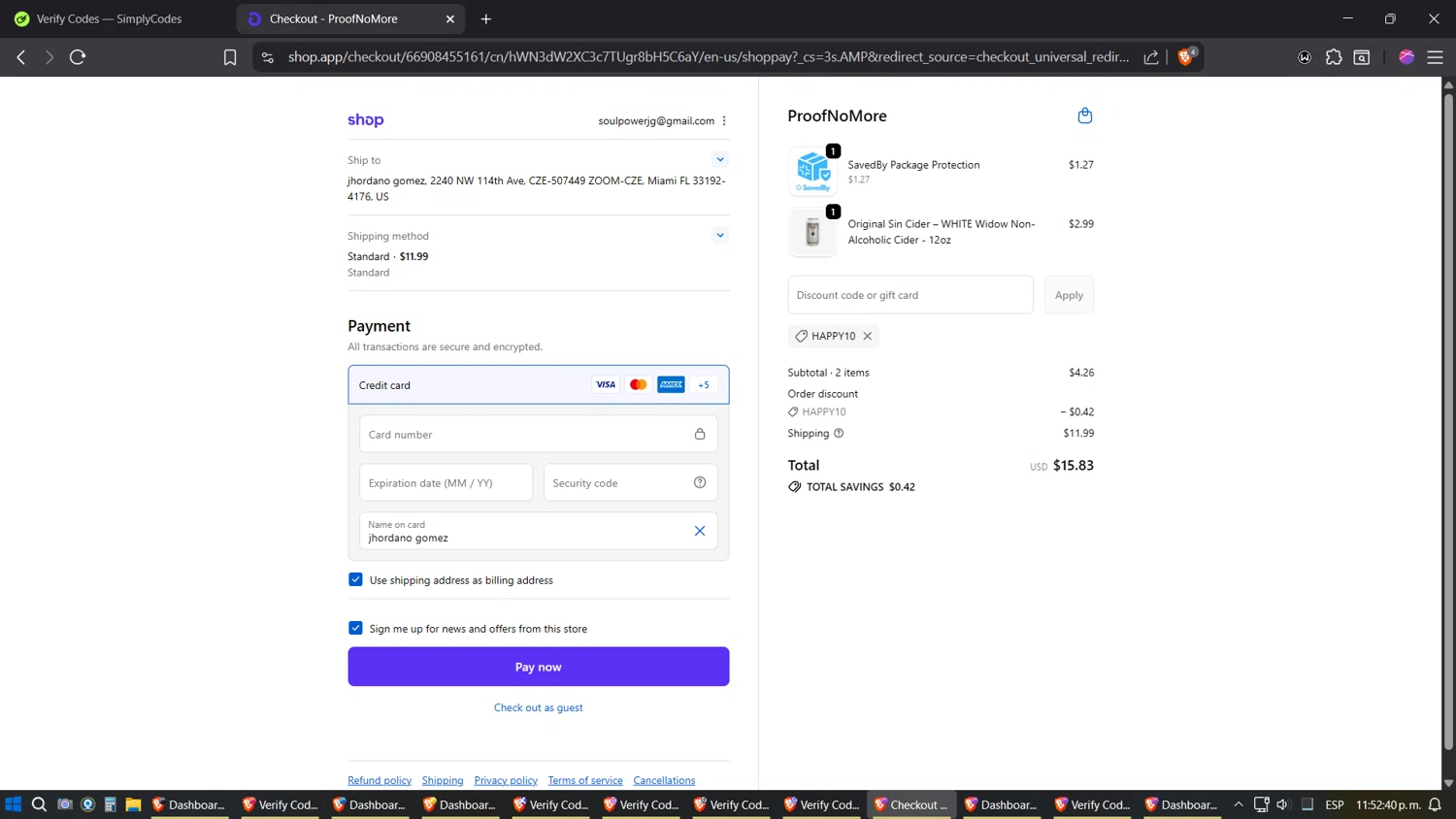1456x819 pixels.
Task: Open the Brave wallet icon
Action: [x=1305, y=57]
